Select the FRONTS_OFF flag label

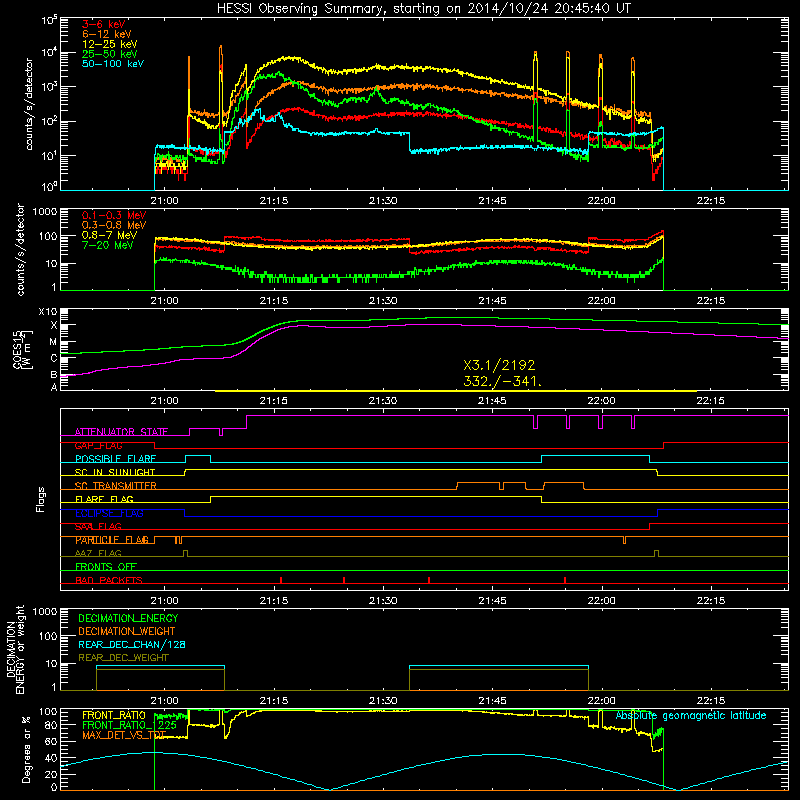click(x=106, y=567)
